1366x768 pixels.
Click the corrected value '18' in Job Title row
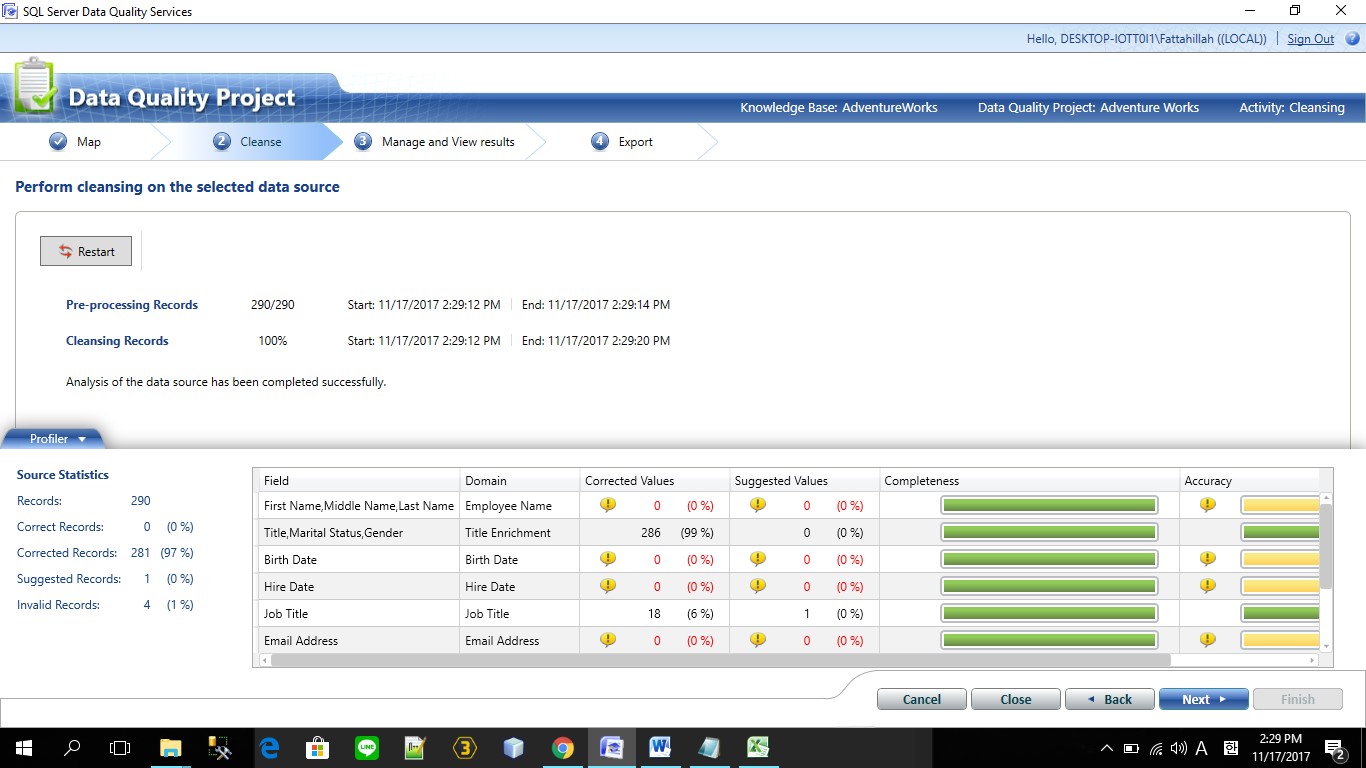tap(654, 614)
